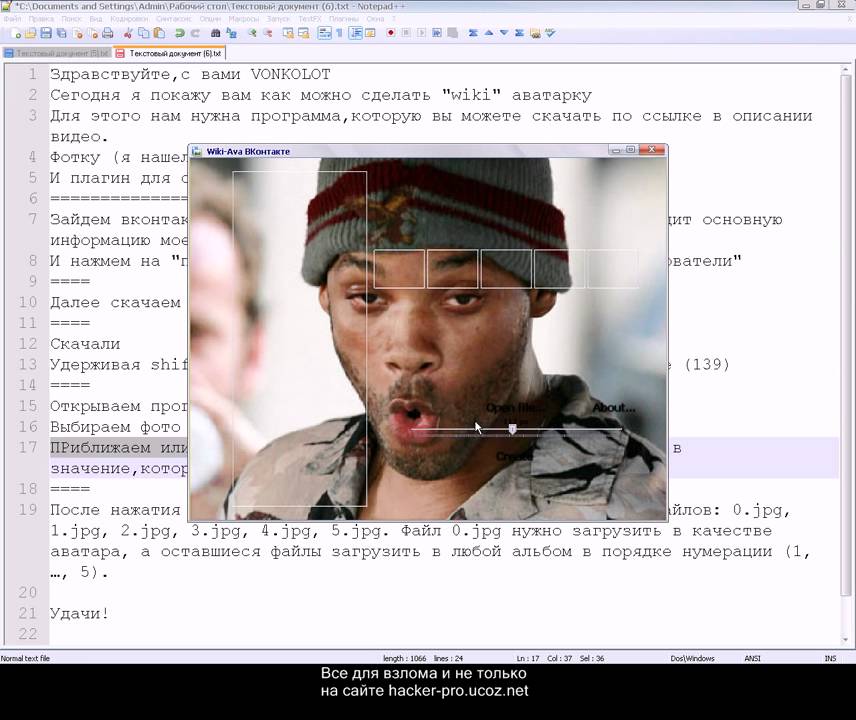Viewport: 856px width, 720px height.
Task: Open the Синтаксис menu
Action: pos(174,19)
